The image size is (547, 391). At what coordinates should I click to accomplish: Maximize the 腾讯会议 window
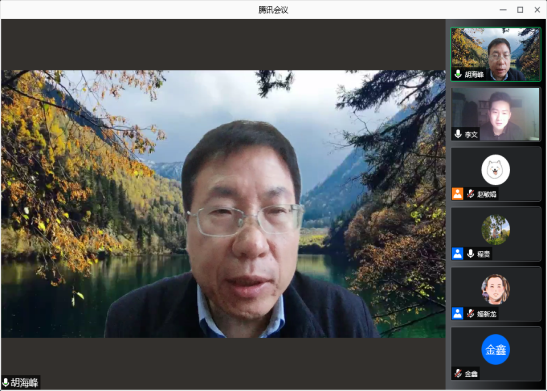[x=520, y=10]
